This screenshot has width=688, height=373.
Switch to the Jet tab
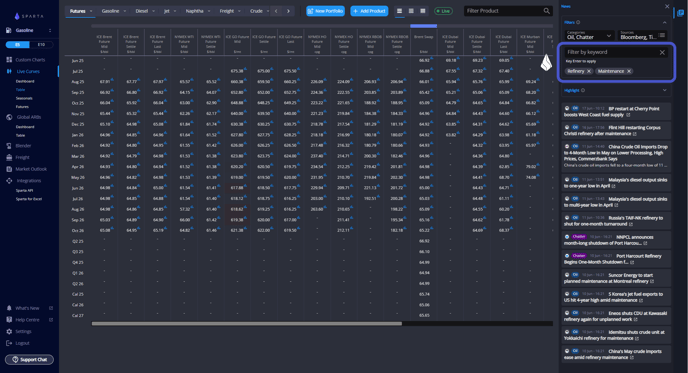click(167, 11)
